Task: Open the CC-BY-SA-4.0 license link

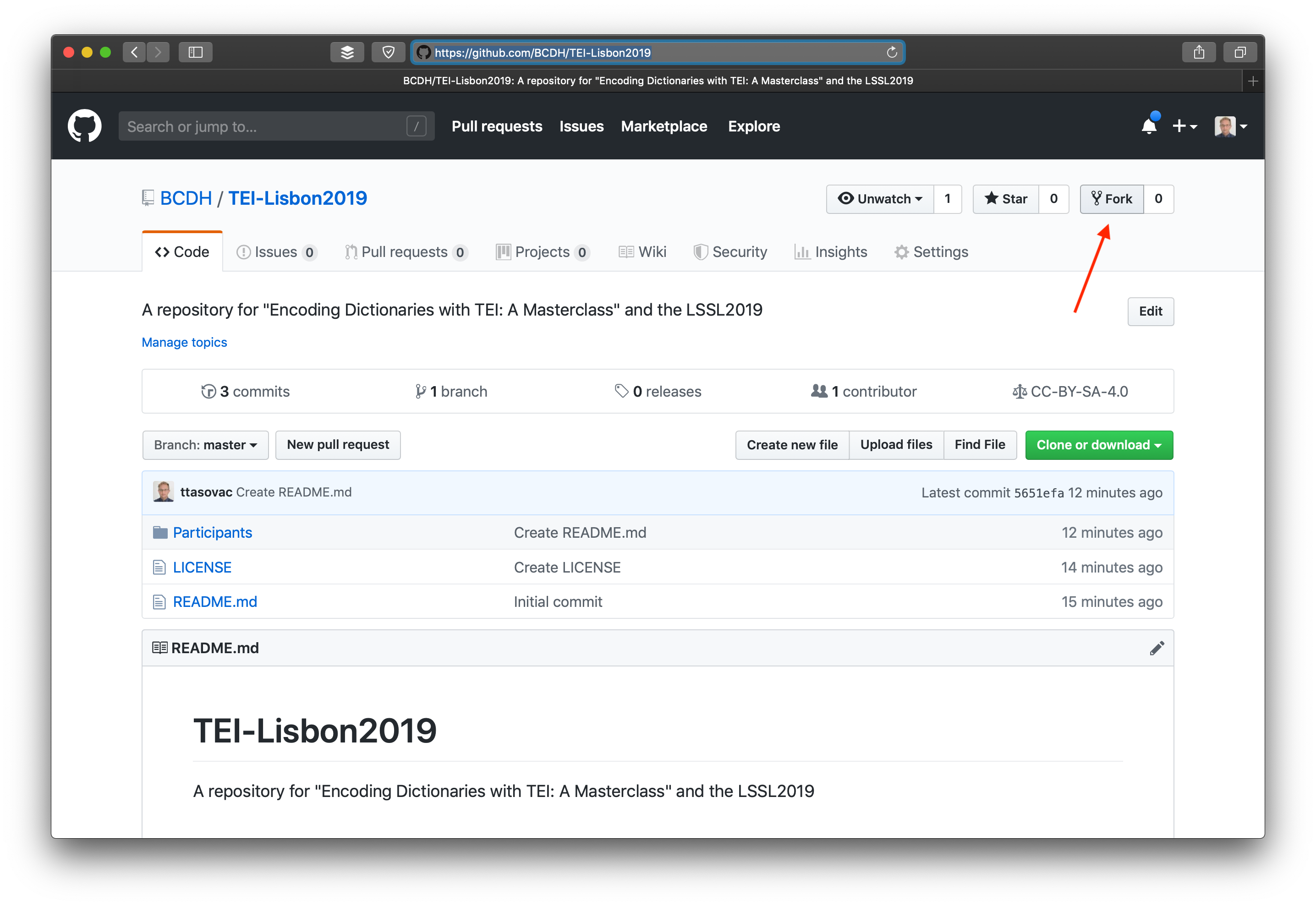Action: [1070, 392]
